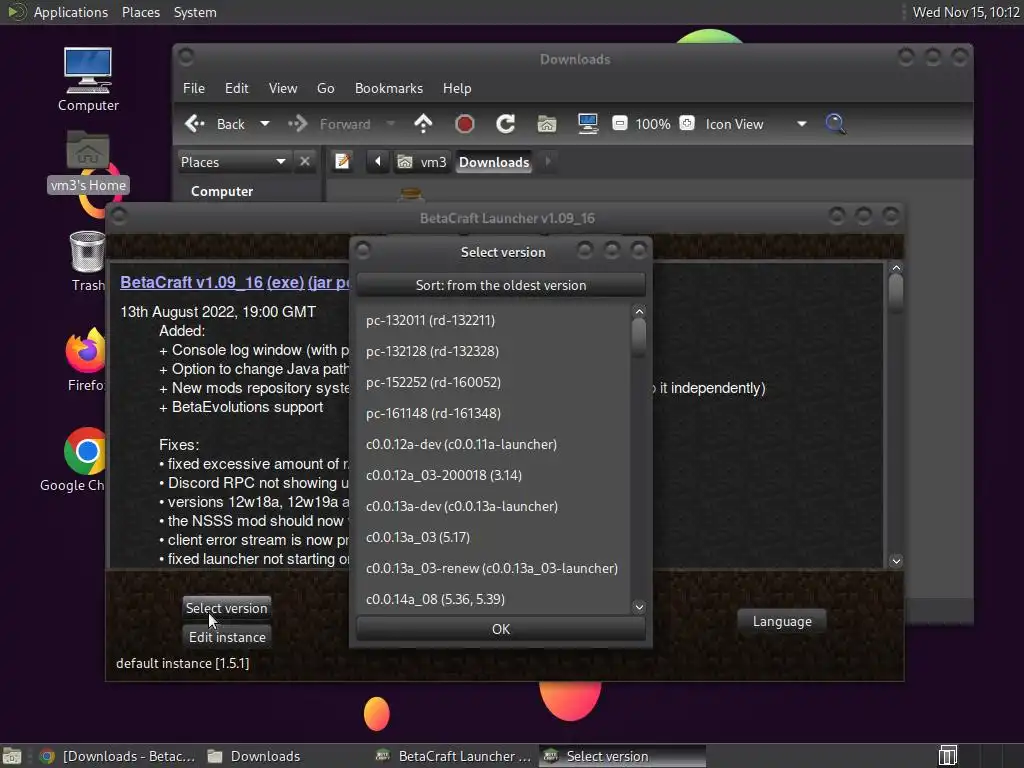Select version c0.0.13a-dev (c0.0.13a-launcher)
The height and width of the screenshot is (768, 1024).
click(x=493, y=506)
